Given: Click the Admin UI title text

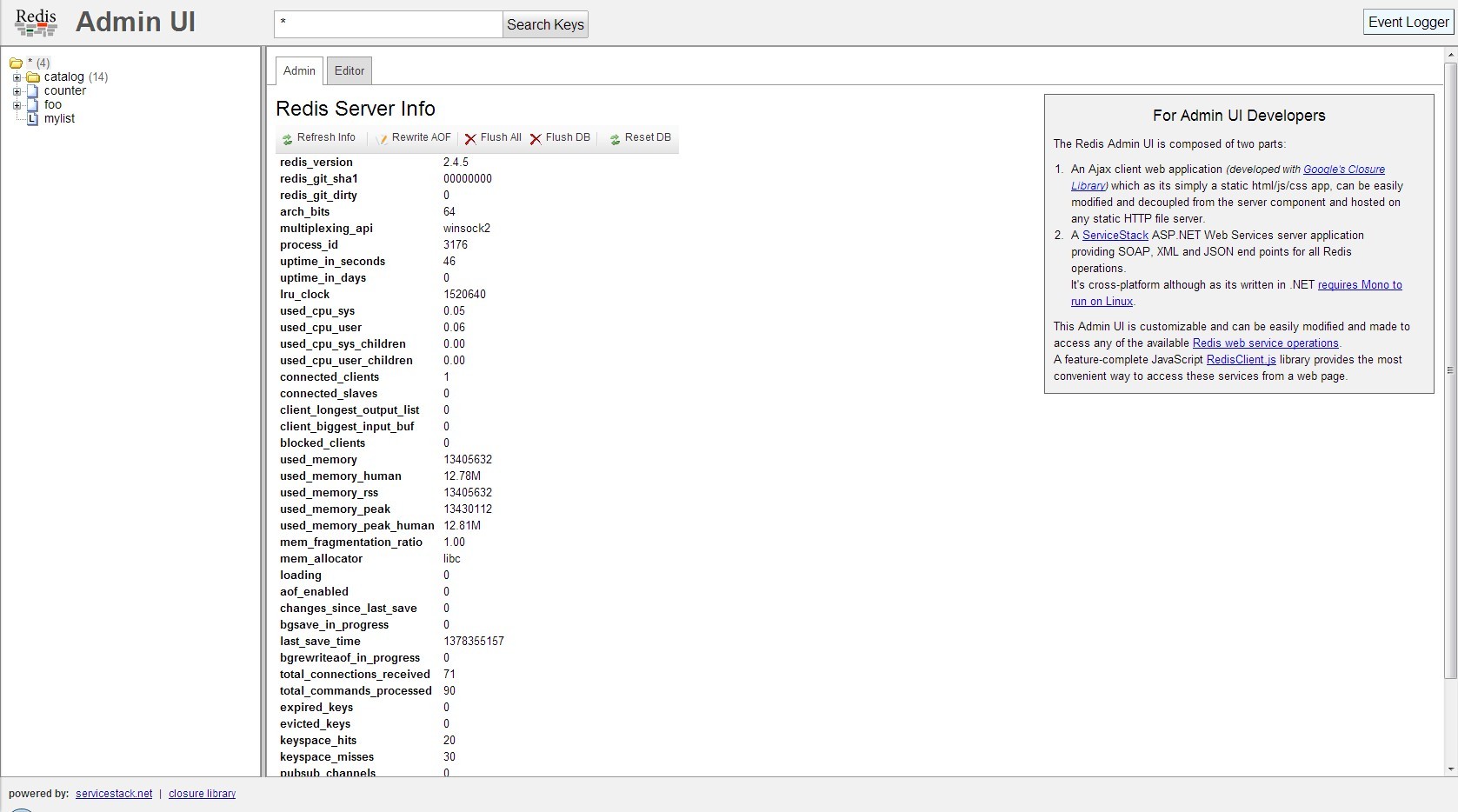Looking at the screenshot, I should (136, 22).
